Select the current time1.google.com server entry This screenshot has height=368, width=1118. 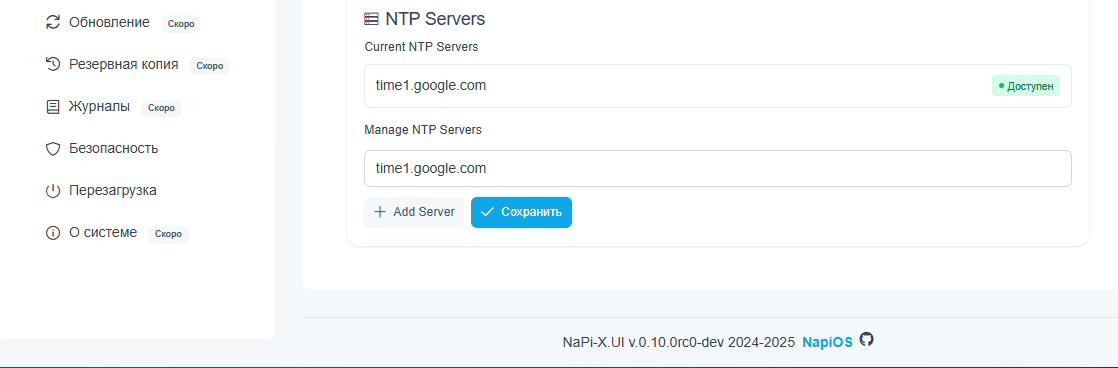718,86
